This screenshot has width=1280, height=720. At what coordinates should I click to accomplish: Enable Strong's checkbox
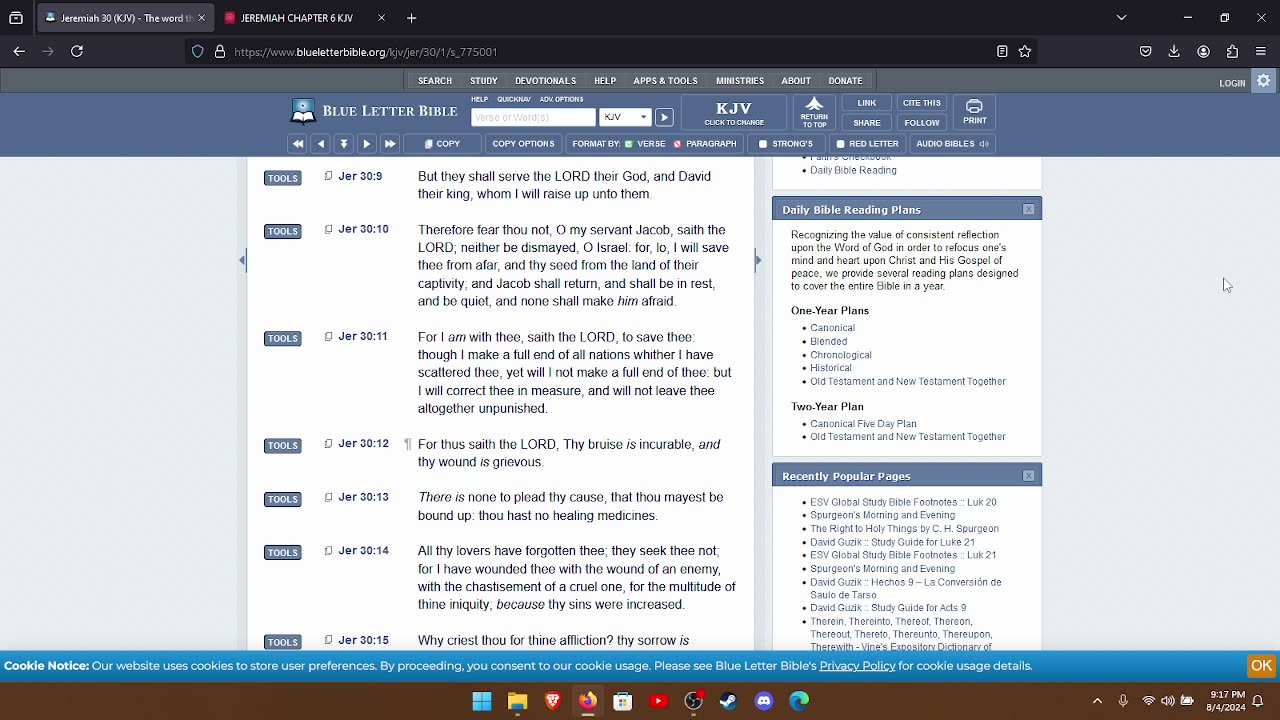click(763, 144)
